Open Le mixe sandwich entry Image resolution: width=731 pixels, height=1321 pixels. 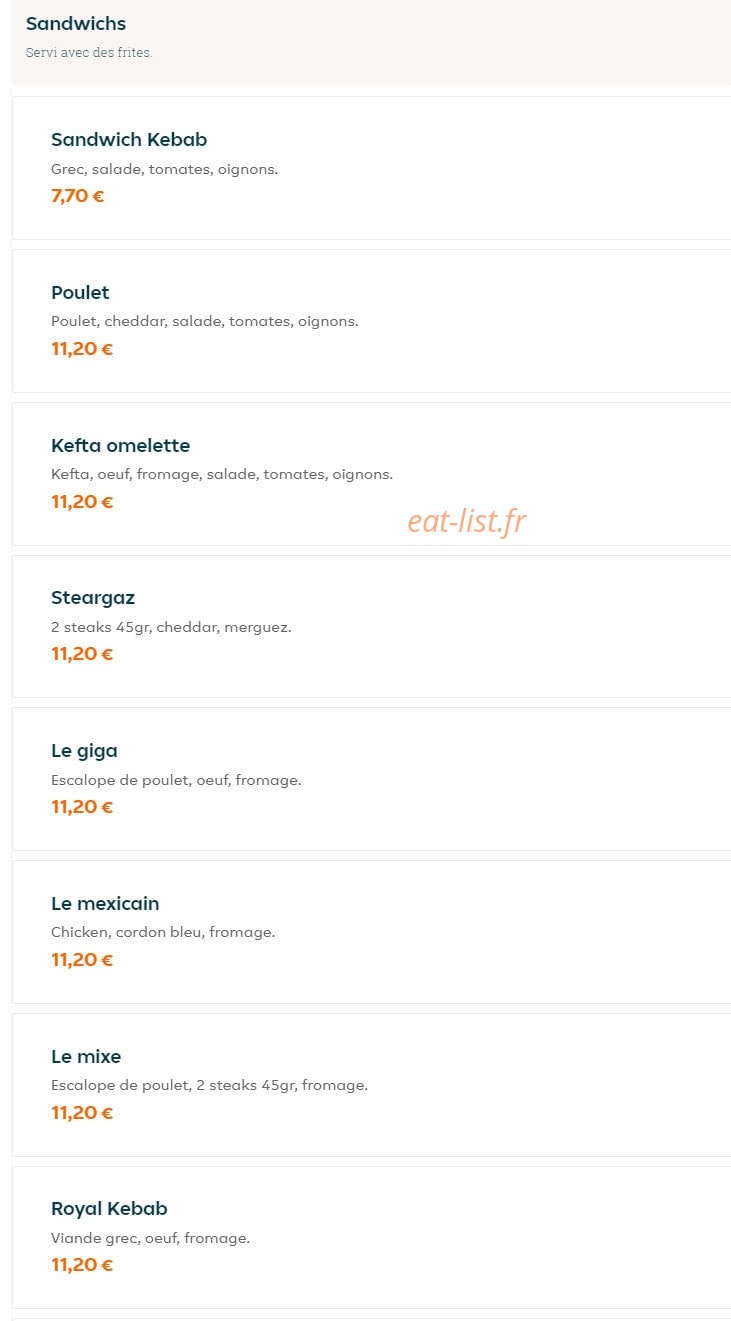(x=371, y=1085)
